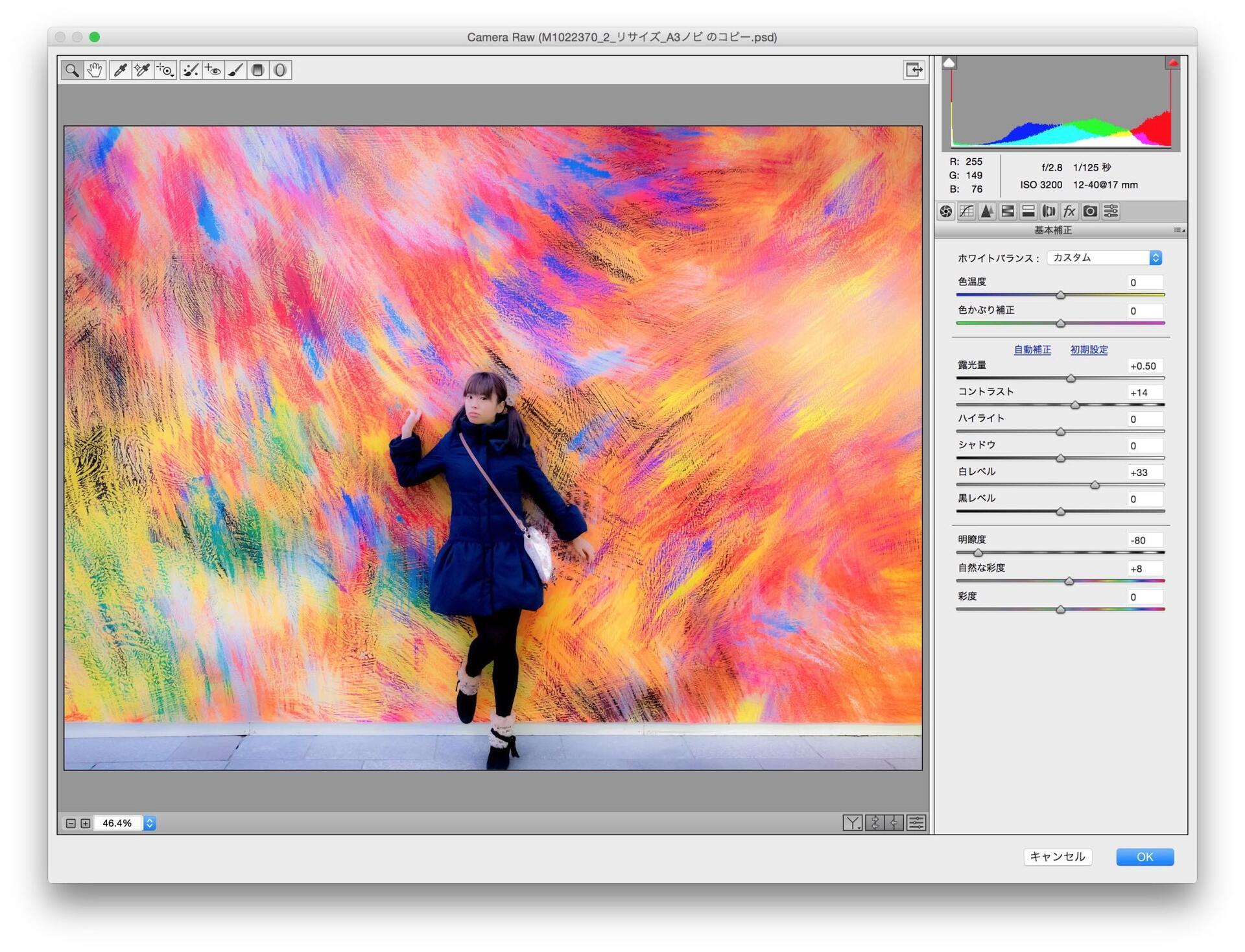This screenshot has width=1245, height=952.
Task: Select the Color Sampler tool
Action: 143,70
